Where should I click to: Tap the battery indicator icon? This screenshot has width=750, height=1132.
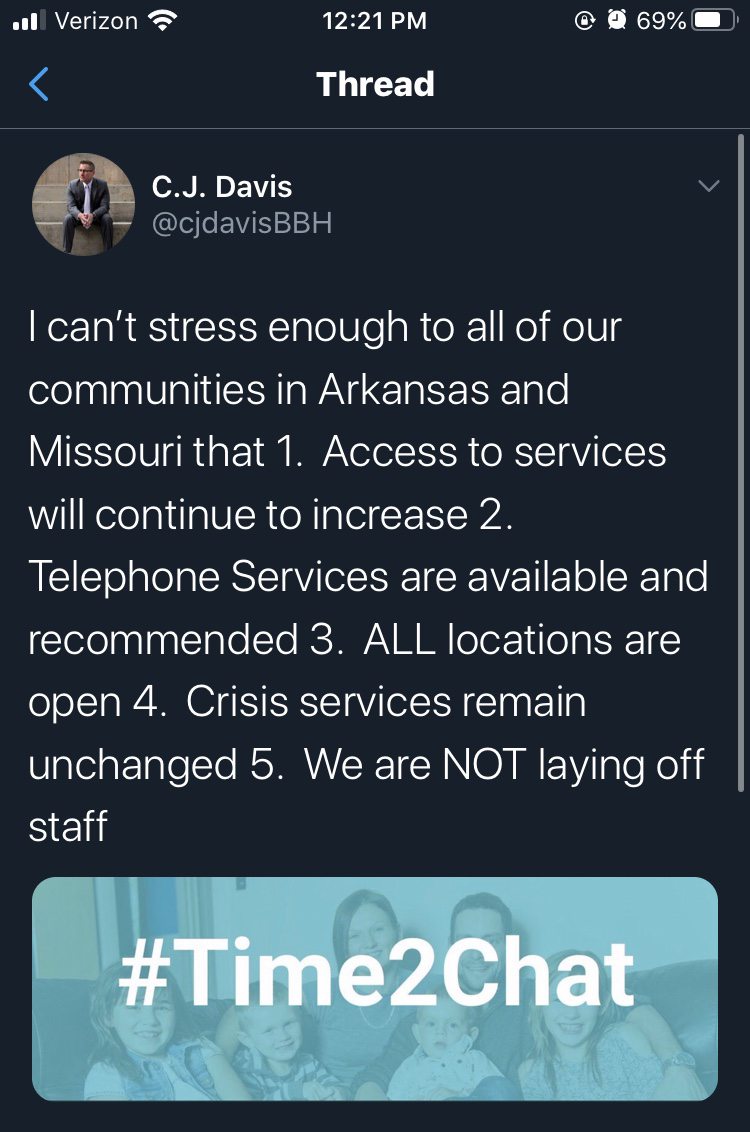pyautogui.click(x=715, y=21)
